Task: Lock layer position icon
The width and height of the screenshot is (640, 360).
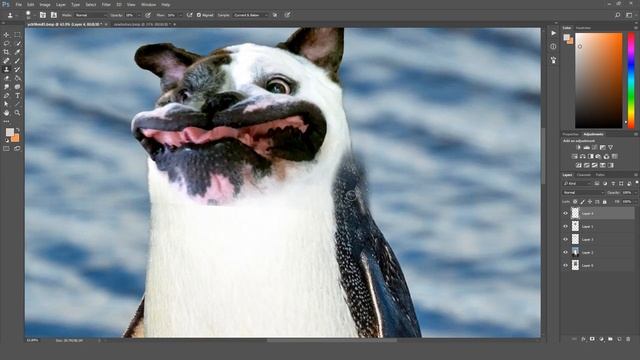Action: click(590, 202)
